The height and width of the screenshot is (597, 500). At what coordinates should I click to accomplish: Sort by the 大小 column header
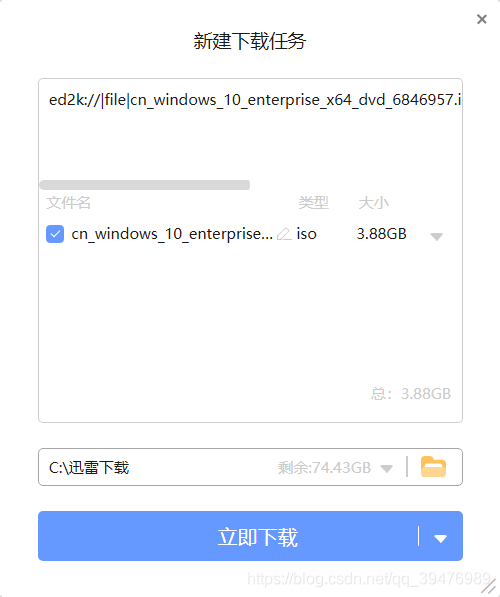[373, 203]
